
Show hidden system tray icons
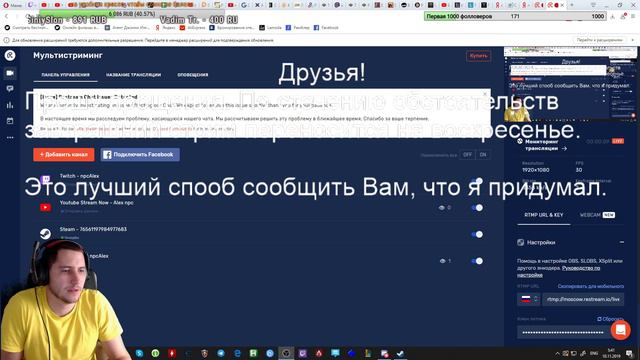(x=557, y=353)
